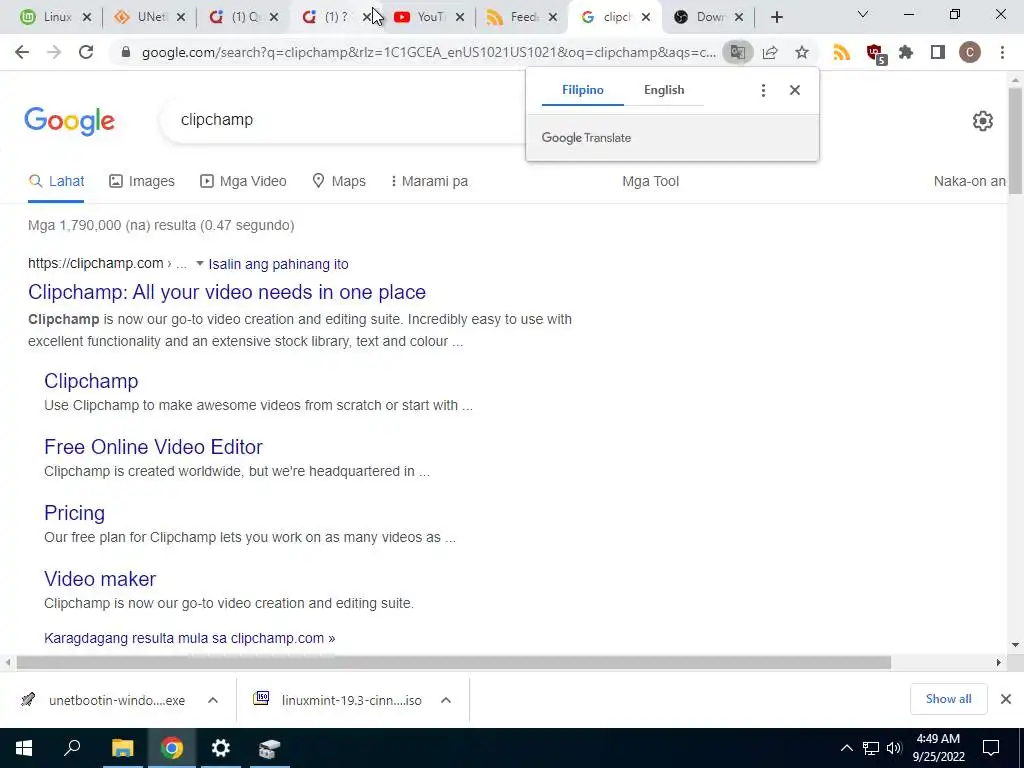This screenshot has width=1024, height=768.
Task: Click Isalin ang pahinang ito link
Action: click(x=278, y=264)
